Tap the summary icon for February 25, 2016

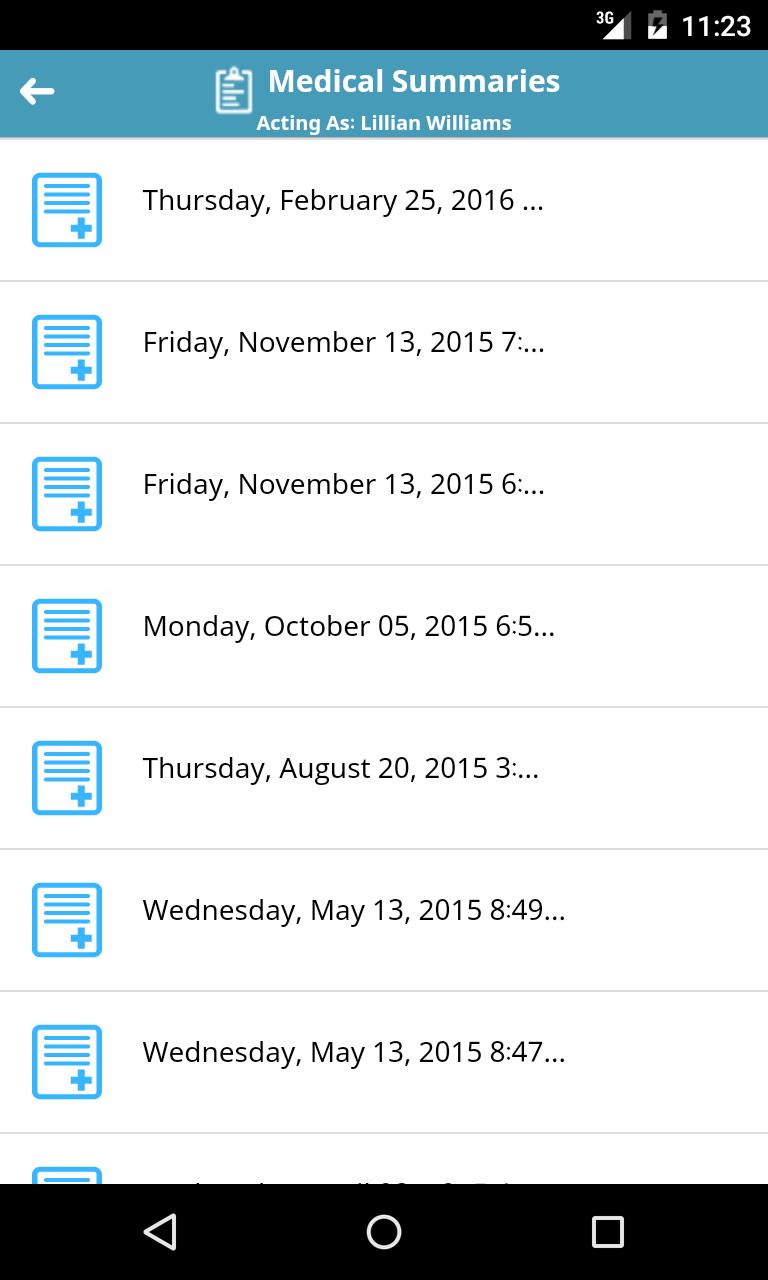pos(67,210)
